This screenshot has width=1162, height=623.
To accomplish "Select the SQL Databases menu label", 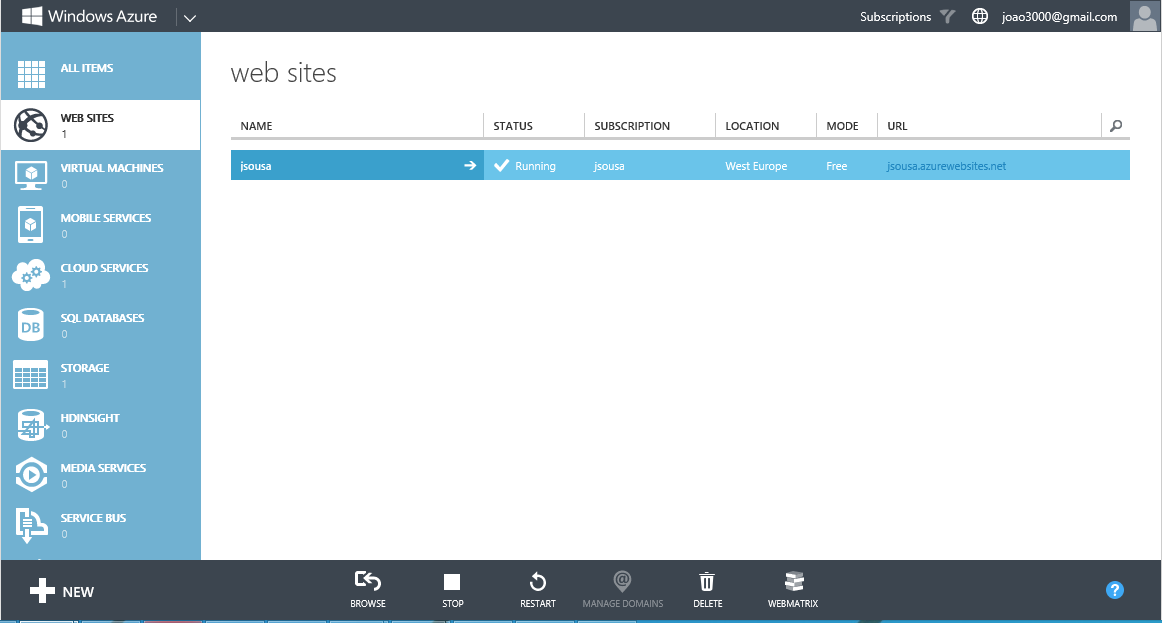I will point(102,318).
